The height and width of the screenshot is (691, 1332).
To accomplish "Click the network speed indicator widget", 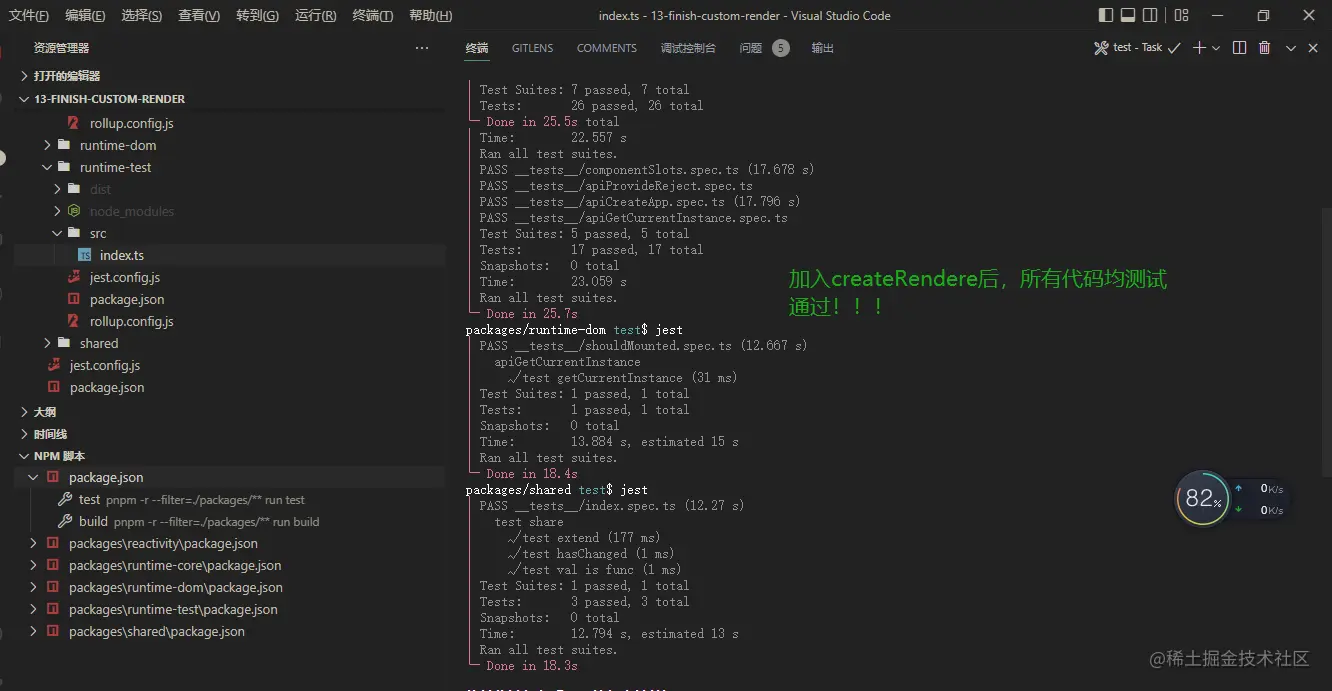I will (1260, 499).
